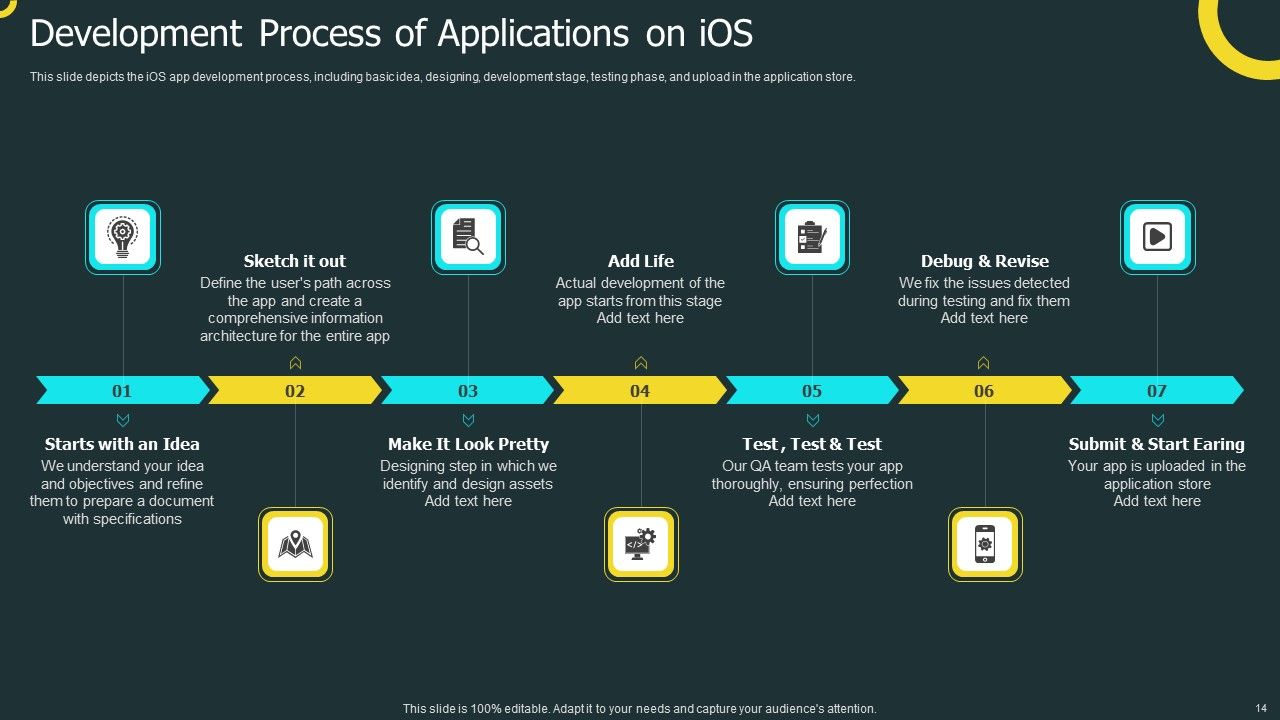Click the down chevron under step 01
This screenshot has width=1280, height=720.
123,420
